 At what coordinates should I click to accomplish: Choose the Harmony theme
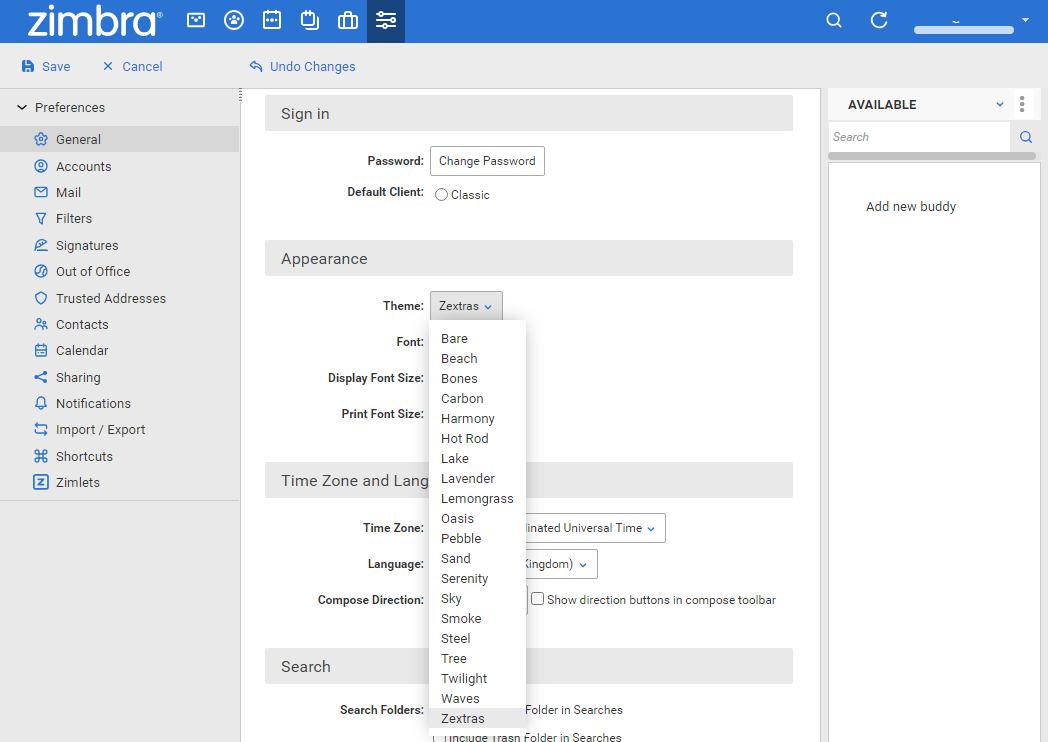coord(477,419)
